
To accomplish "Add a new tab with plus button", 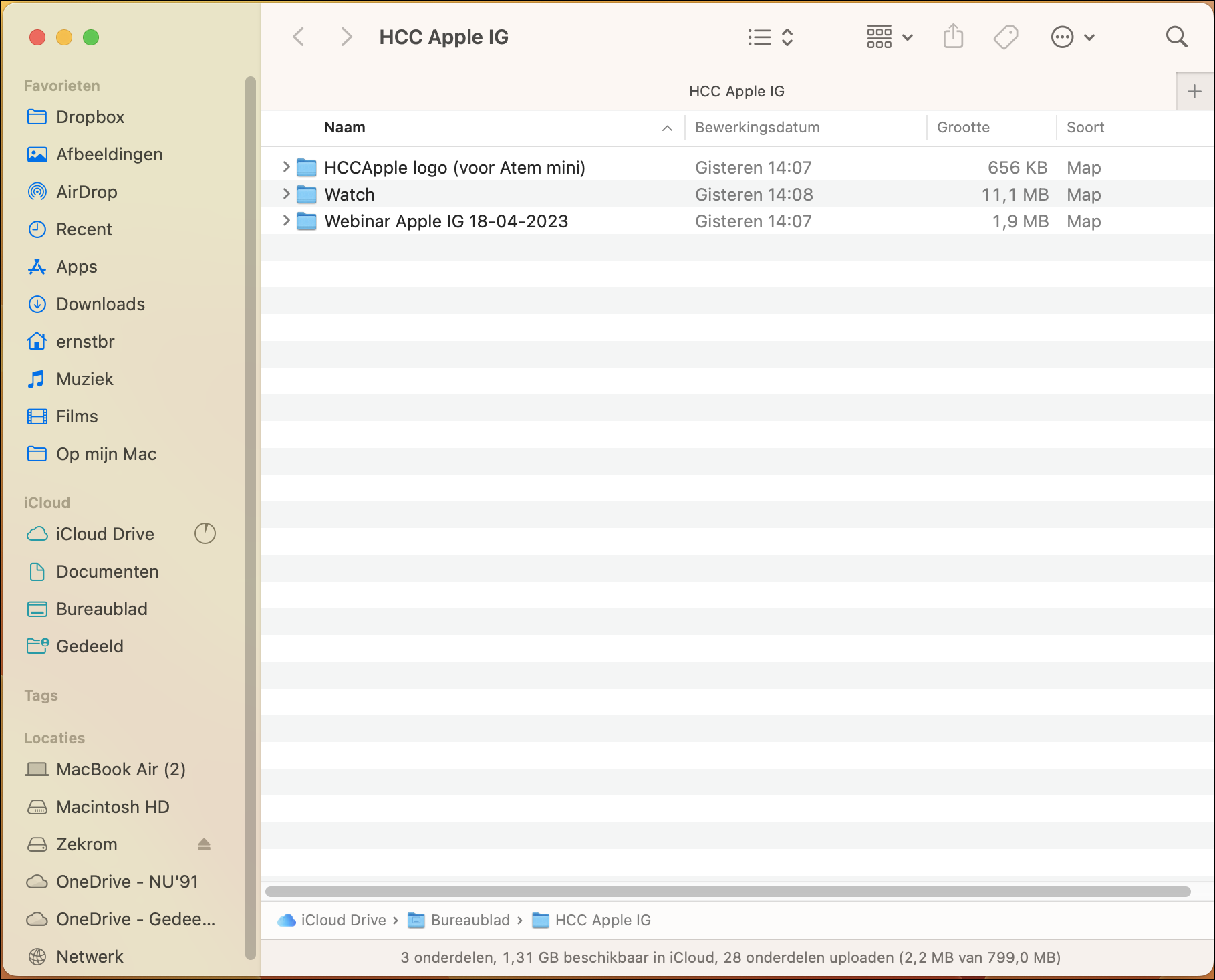I will click(x=1194, y=91).
